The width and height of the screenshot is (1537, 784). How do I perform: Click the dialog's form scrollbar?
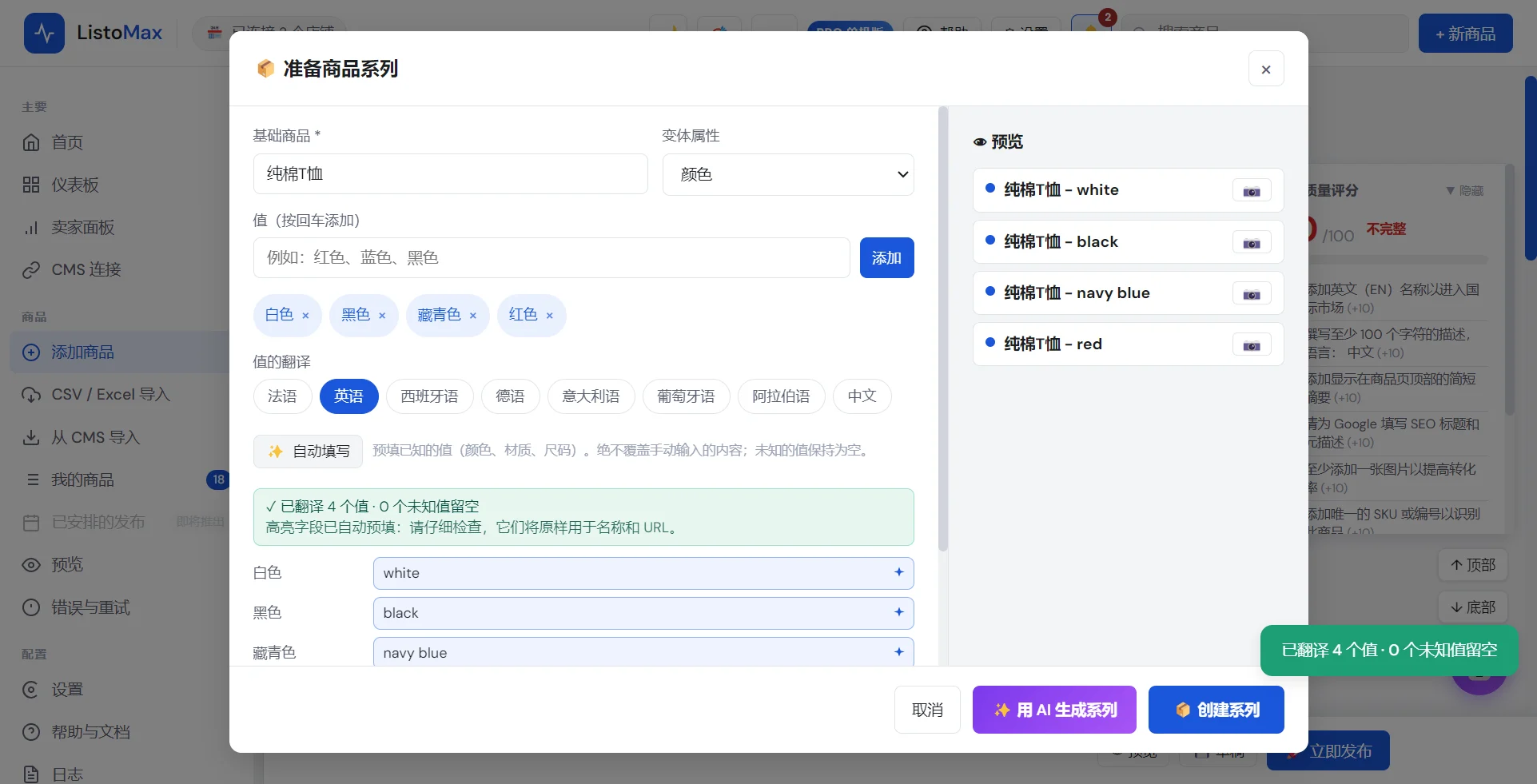pos(943,329)
